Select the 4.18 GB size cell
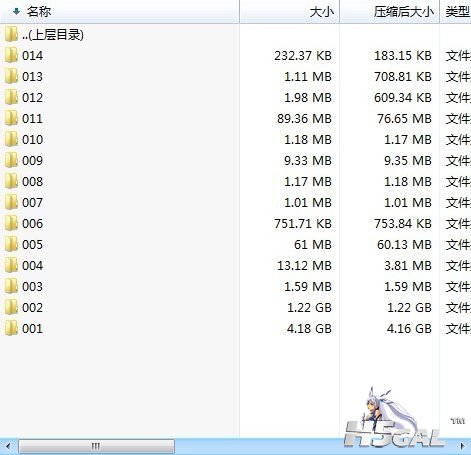Image resolution: width=471 pixels, height=455 pixels. click(x=309, y=329)
